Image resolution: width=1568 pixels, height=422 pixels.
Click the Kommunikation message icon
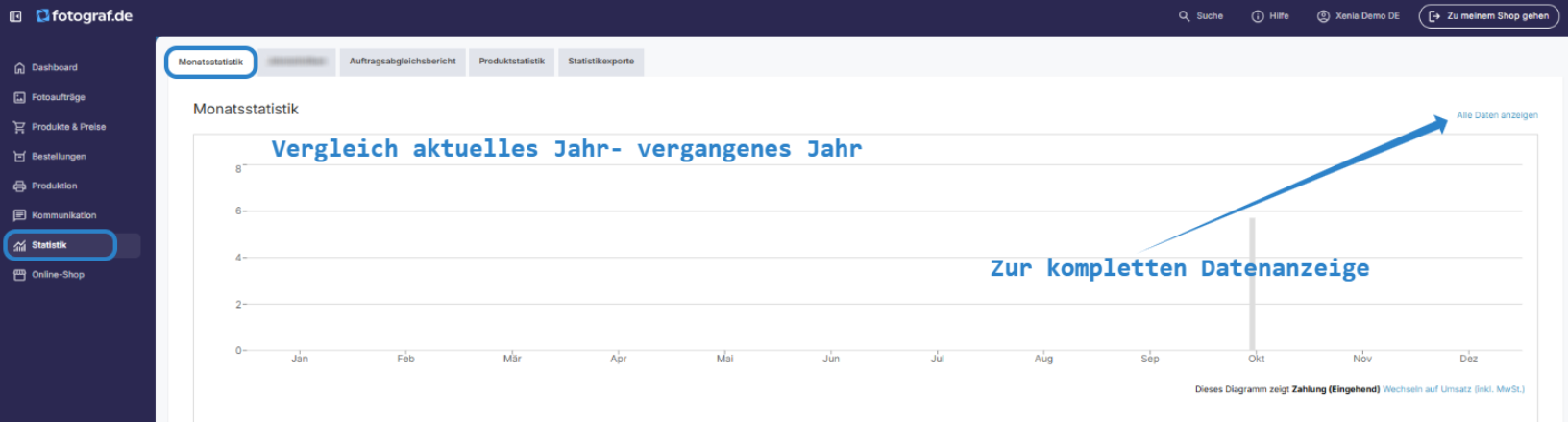[x=19, y=215]
